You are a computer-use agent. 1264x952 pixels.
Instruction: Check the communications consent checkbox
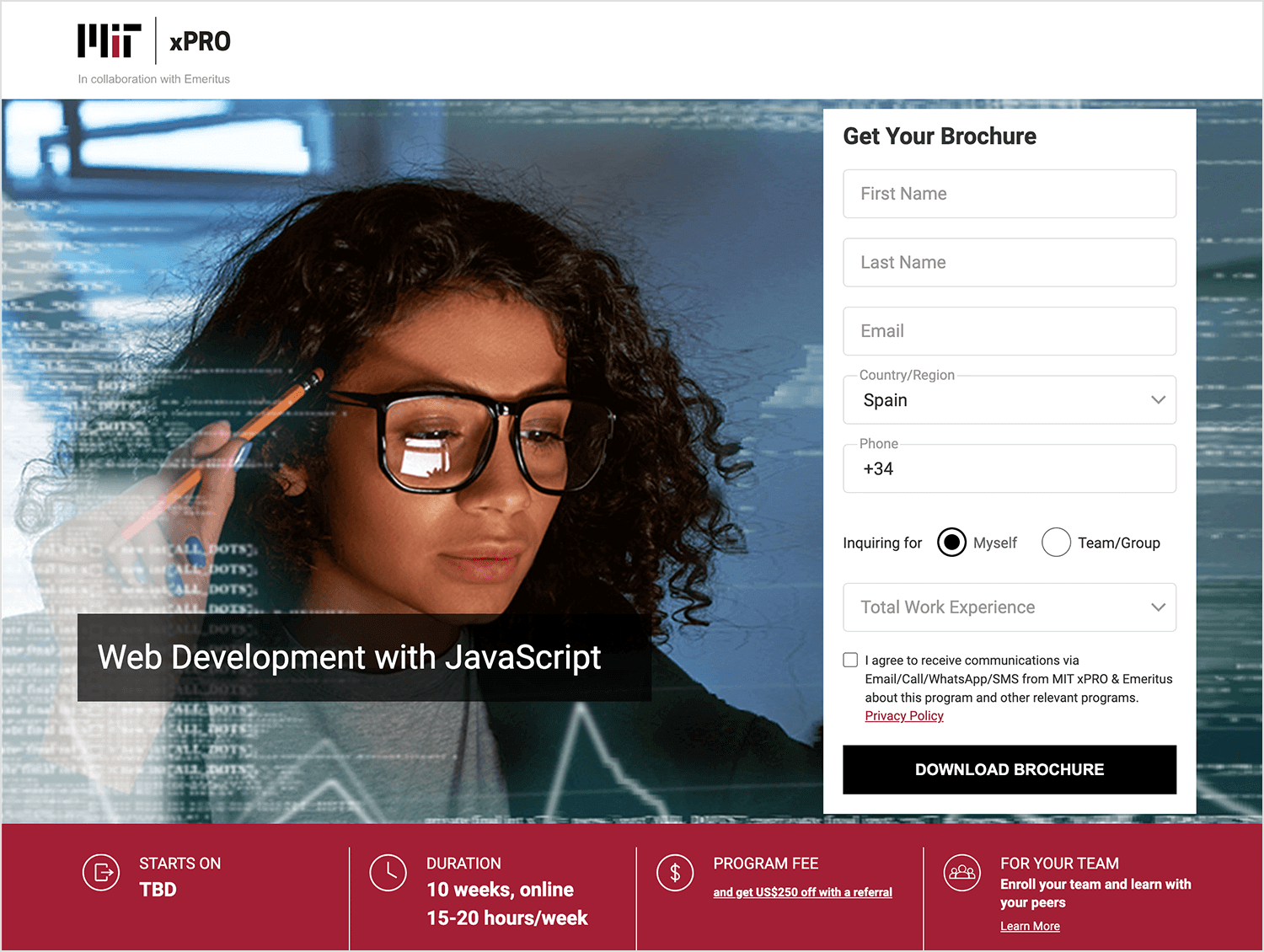coord(850,660)
